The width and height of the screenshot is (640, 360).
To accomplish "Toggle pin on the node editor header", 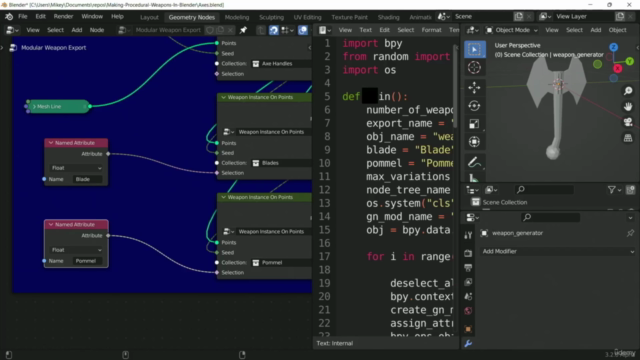I will coord(243,30).
